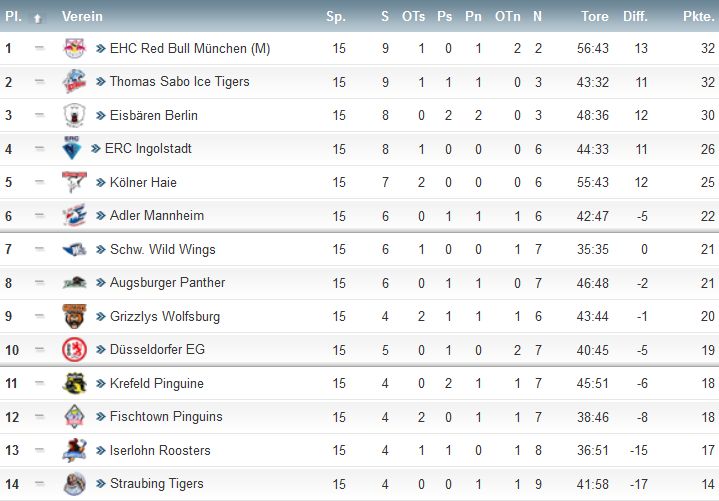Click the double-chevron beside Kölner Haie
This screenshot has height=501, width=719.
coord(100,182)
